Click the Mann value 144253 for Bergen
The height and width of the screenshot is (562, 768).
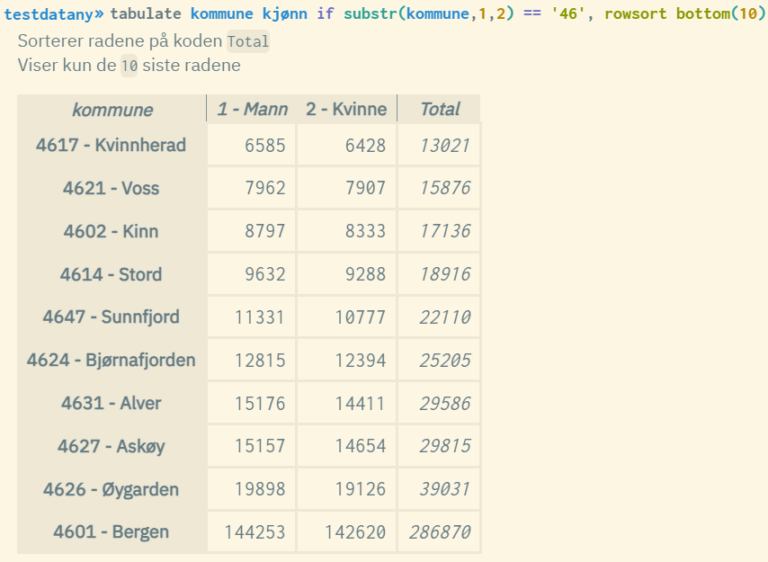252,532
